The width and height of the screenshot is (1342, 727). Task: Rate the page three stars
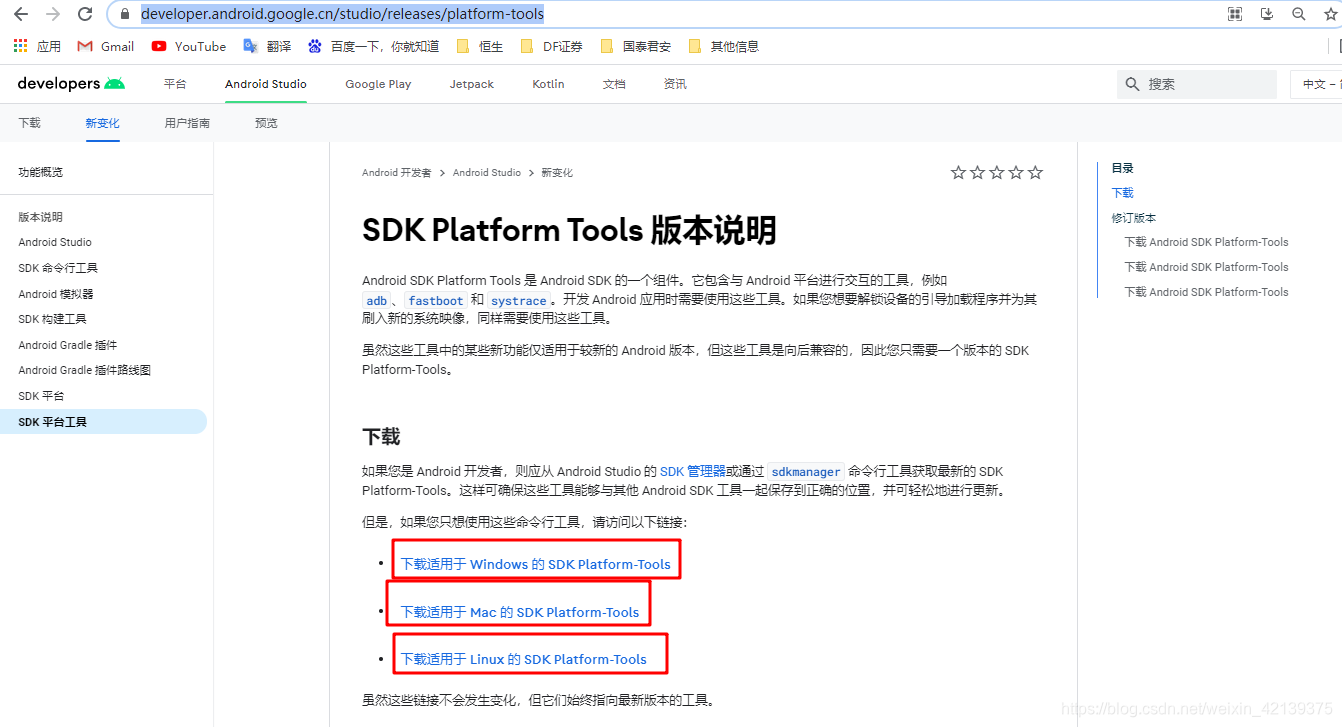996,172
